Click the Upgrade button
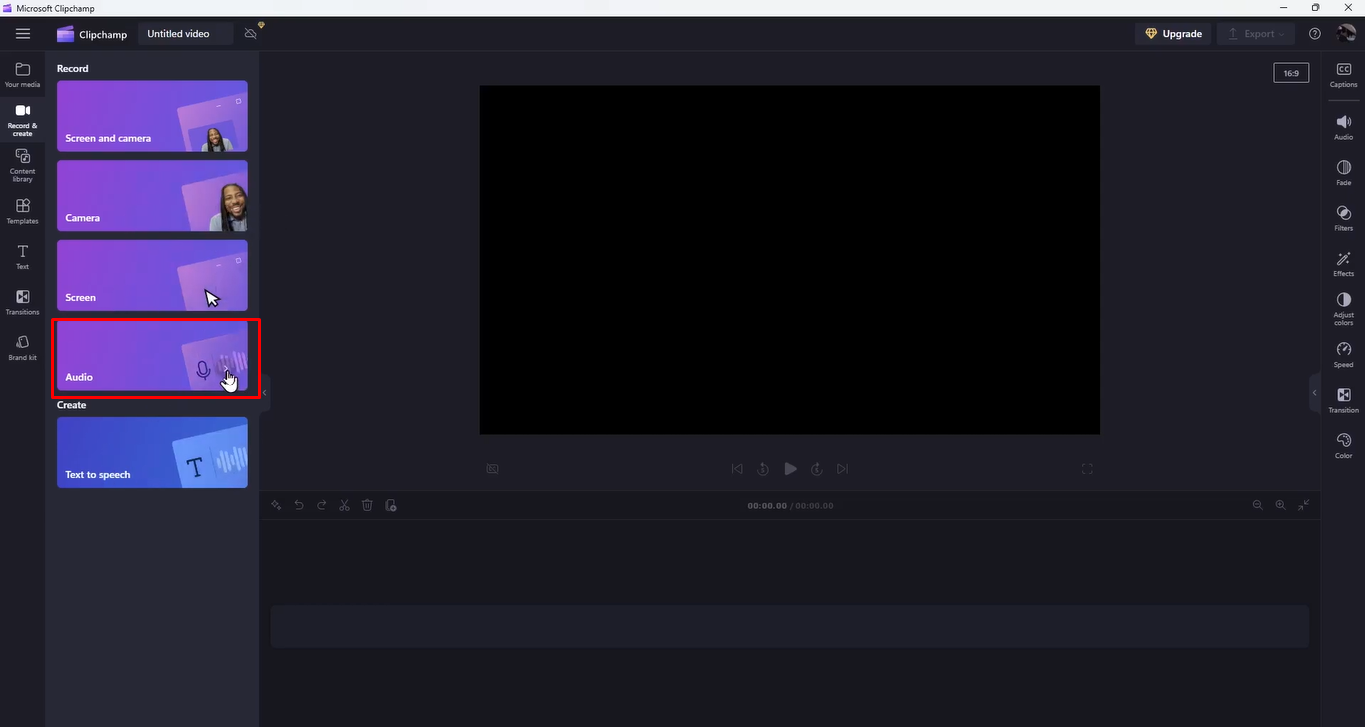 tap(1172, 33)
